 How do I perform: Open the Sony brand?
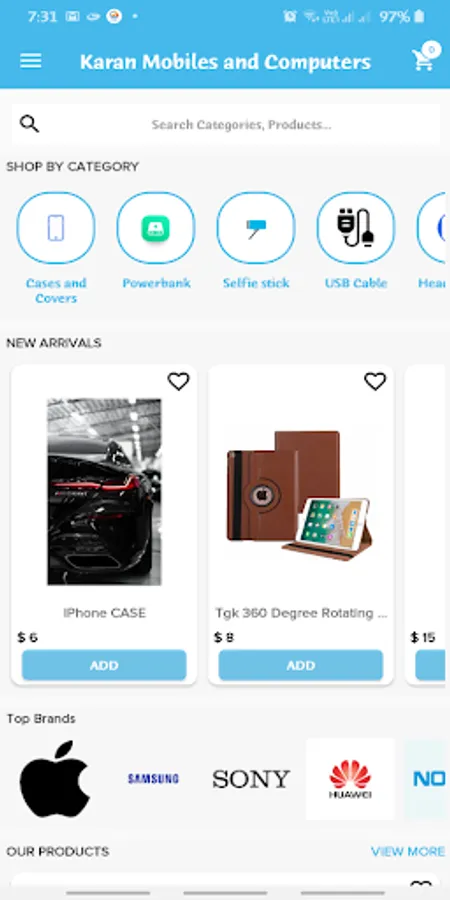click(251, 779)
